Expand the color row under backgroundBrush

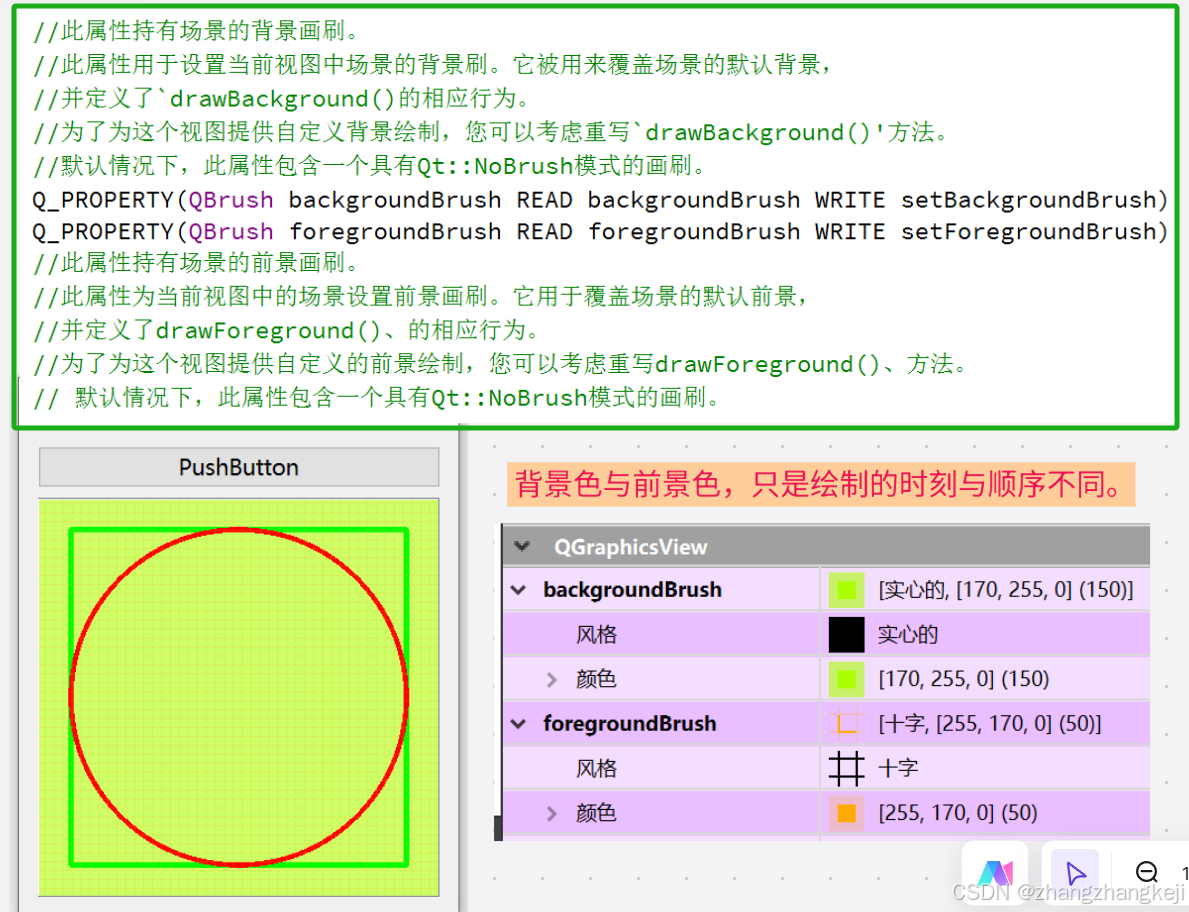552,679
